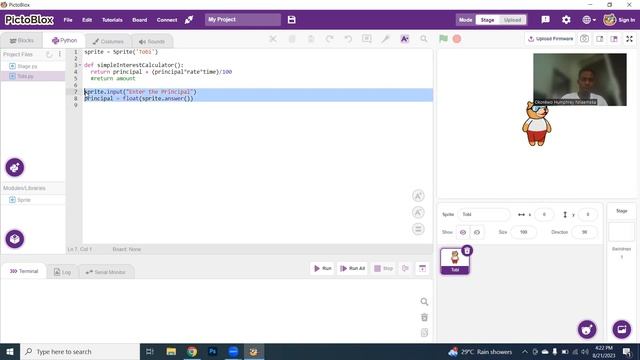640x360 pixels.
Task: Click the refresh icon beside Project Files
Action: (49, 54)
